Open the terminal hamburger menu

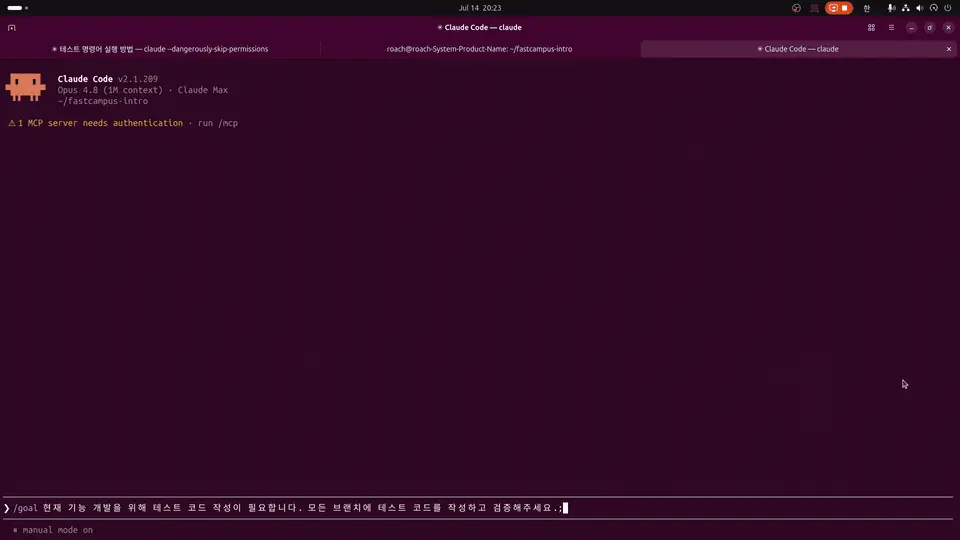pos(891,28)
